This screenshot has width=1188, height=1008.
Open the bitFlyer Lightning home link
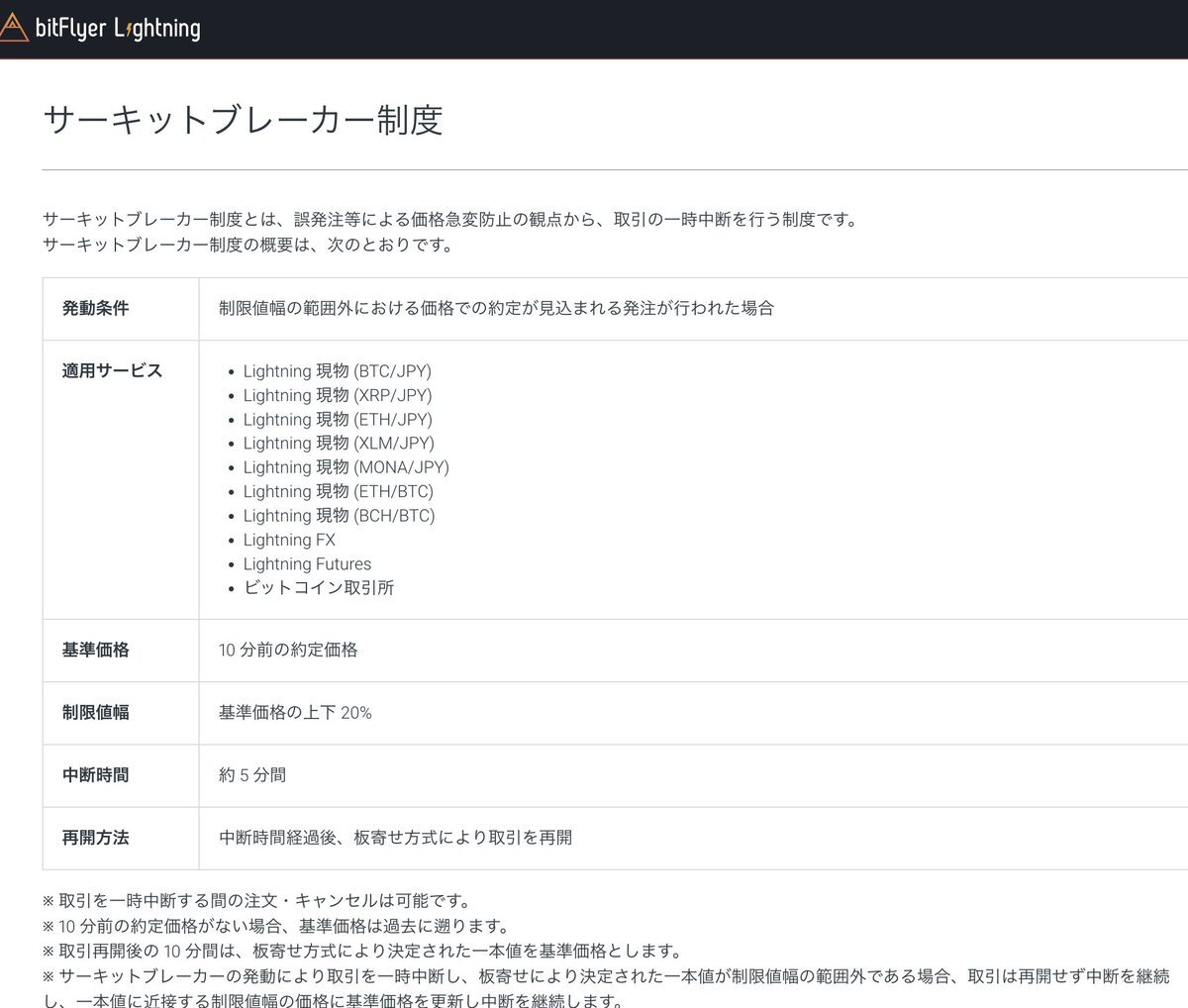tap(117, 28)
